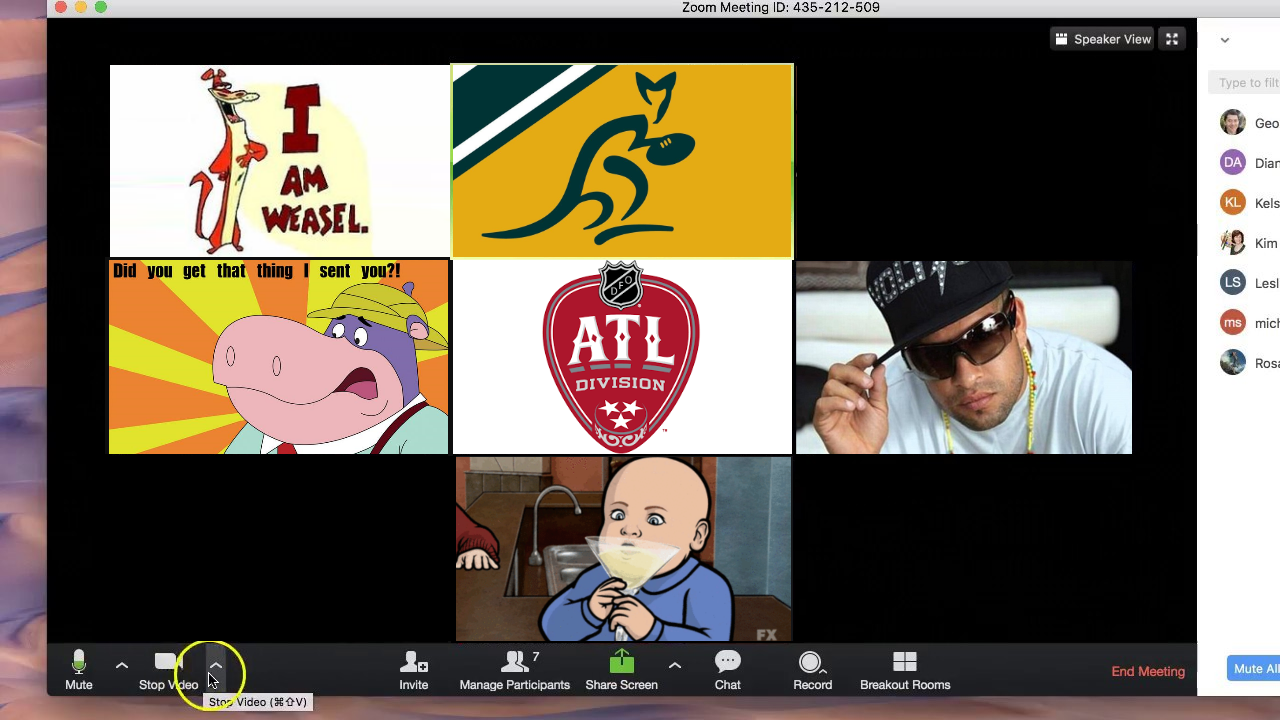1280x720 pixels.
Task: Open Manage Participants panel
Action: (x=515, y=670)
